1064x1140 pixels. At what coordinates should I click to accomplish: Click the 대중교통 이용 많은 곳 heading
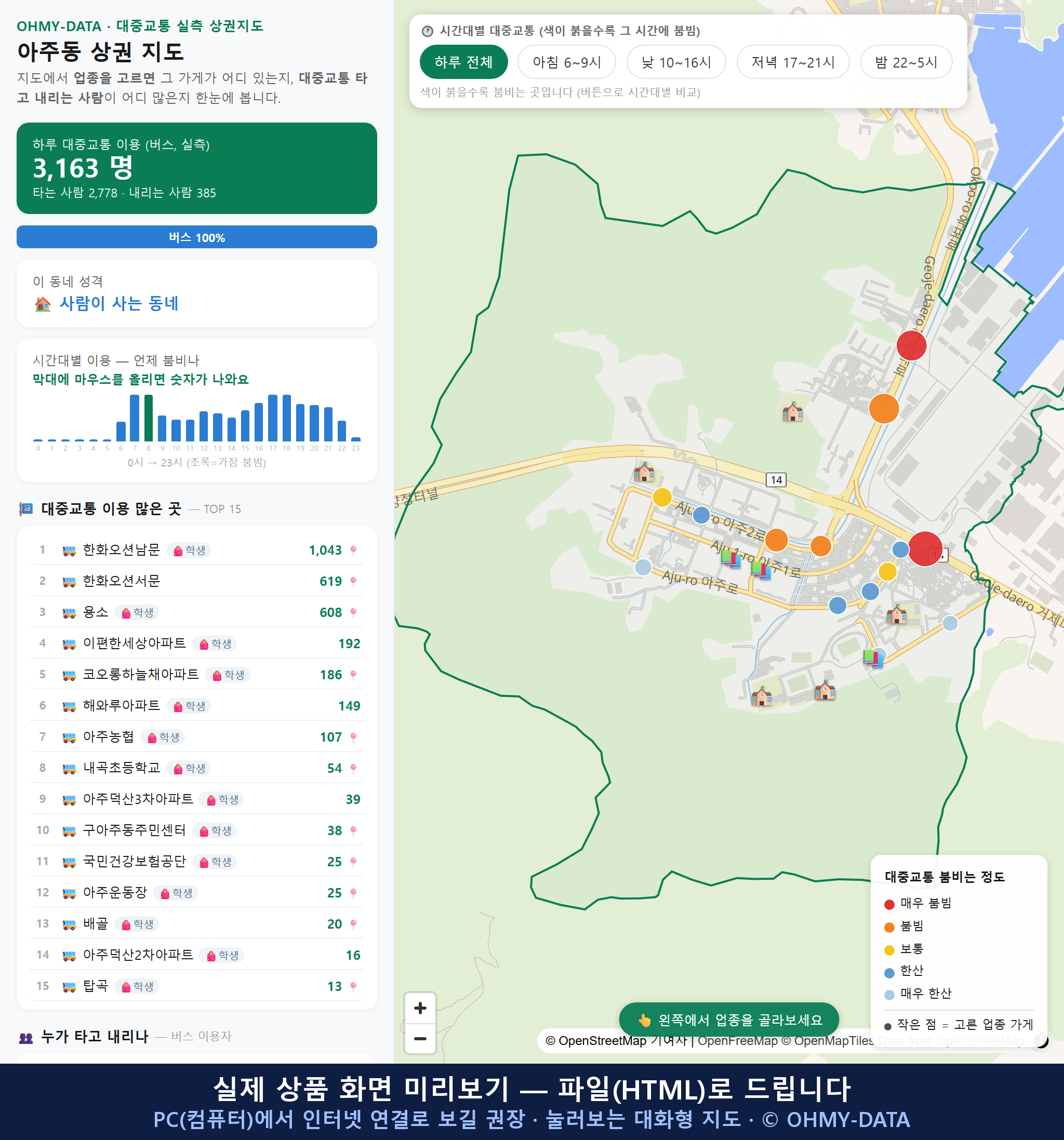111,508
